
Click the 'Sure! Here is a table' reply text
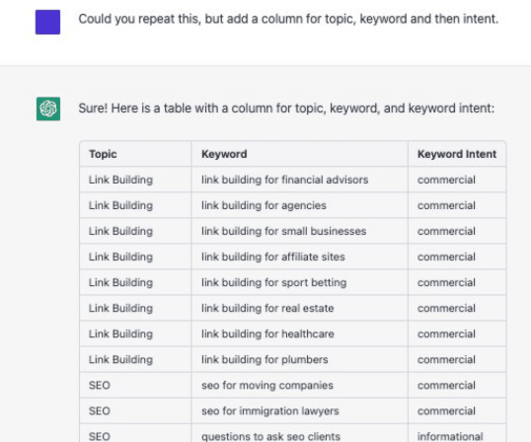pyautogui.click(x=286, y=108)
